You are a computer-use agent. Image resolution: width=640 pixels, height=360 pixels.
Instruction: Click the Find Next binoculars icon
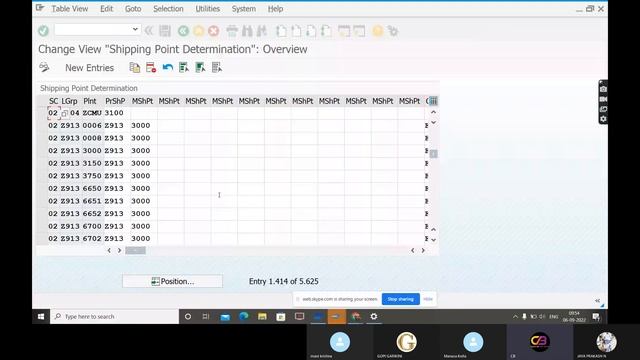262,31
